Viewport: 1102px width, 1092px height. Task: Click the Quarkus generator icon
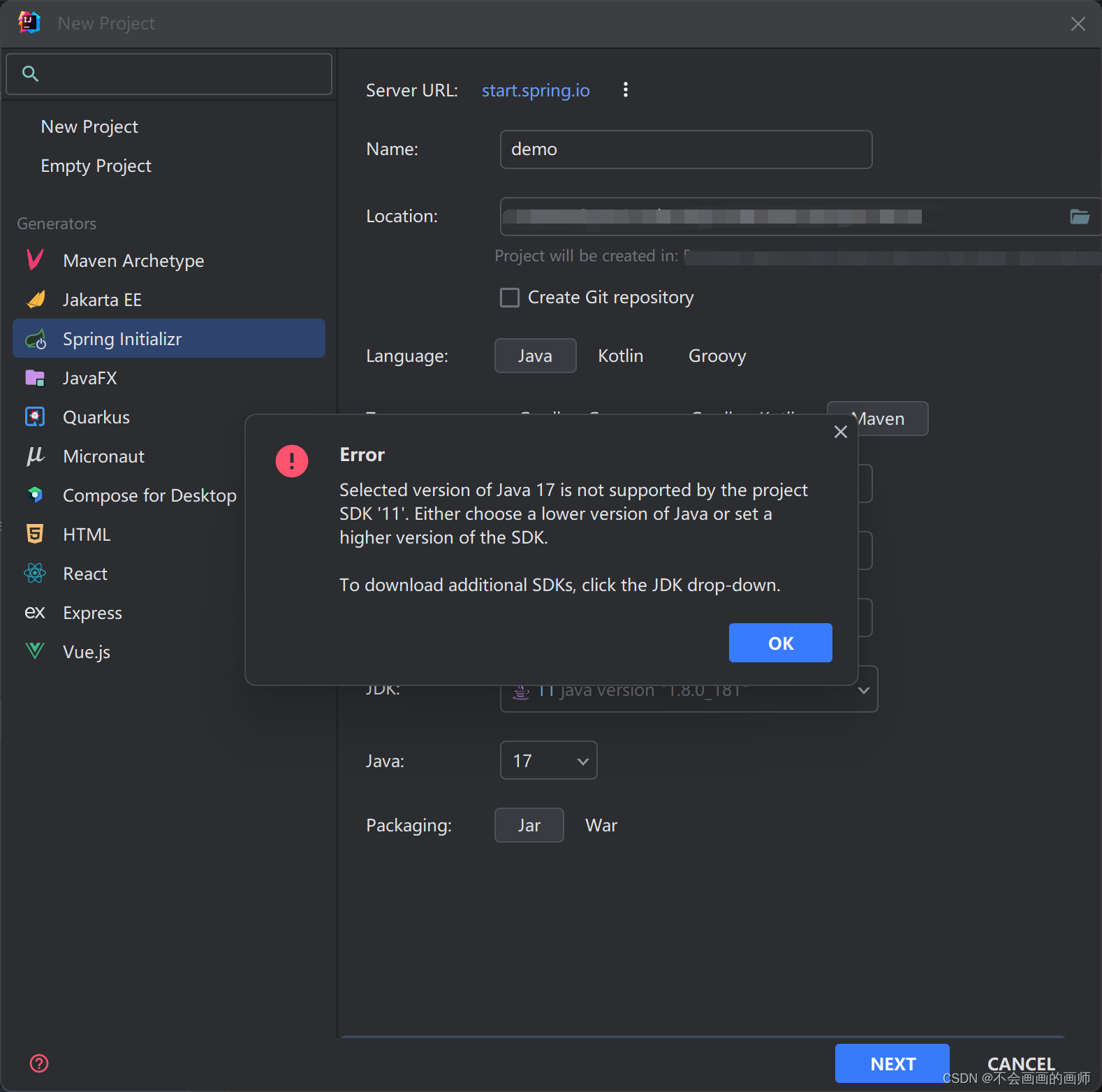35,417
